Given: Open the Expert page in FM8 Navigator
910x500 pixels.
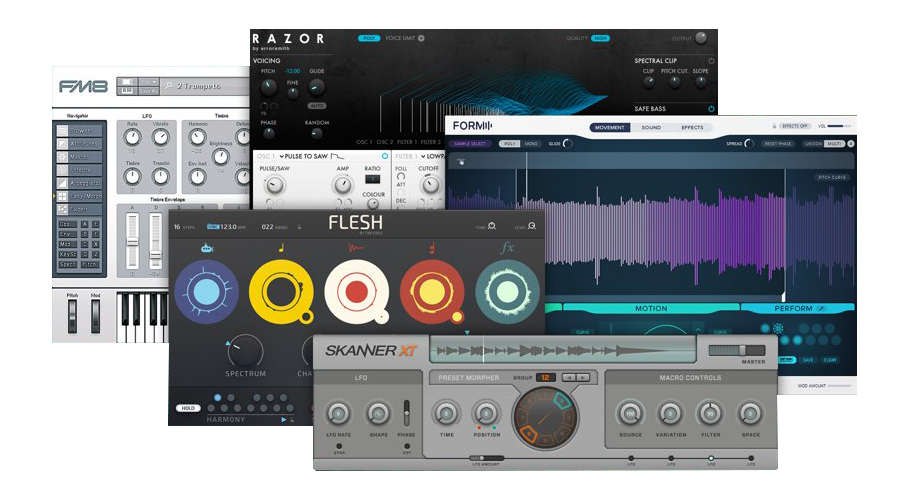Looking at the screenshot, I should click(x=80, y=209).
